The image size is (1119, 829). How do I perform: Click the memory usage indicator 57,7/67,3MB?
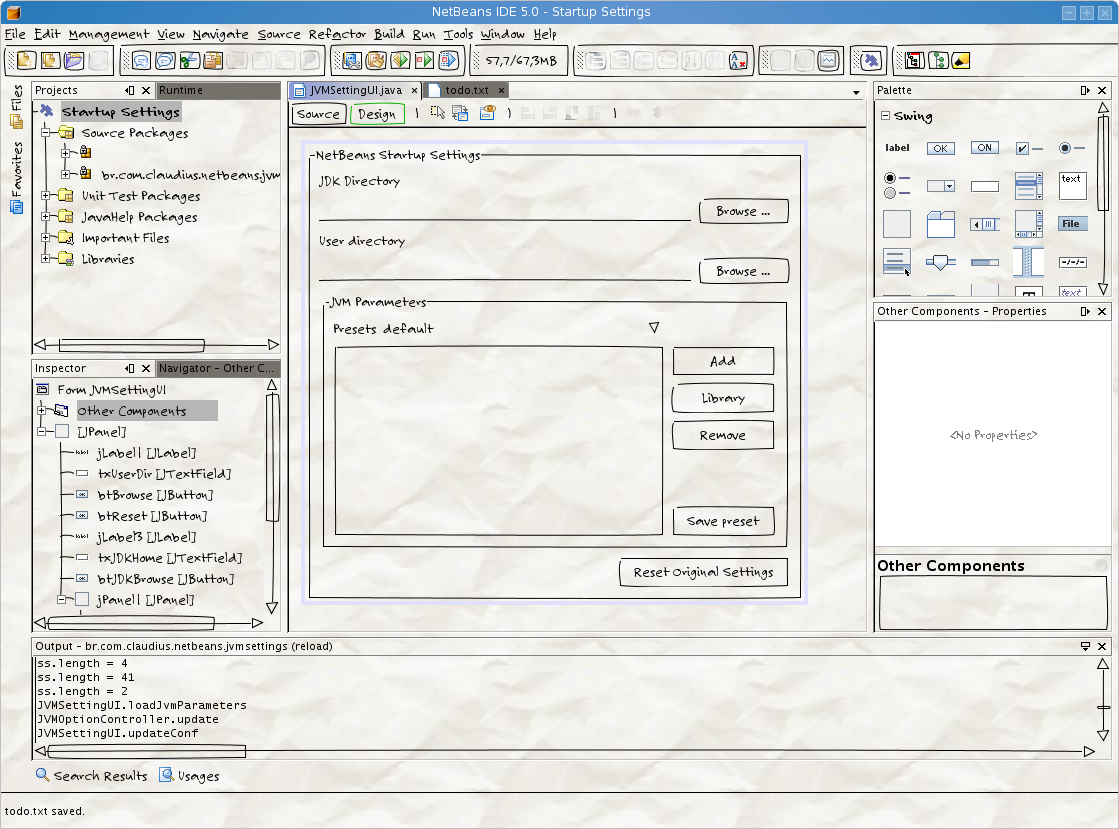[521, 61]
